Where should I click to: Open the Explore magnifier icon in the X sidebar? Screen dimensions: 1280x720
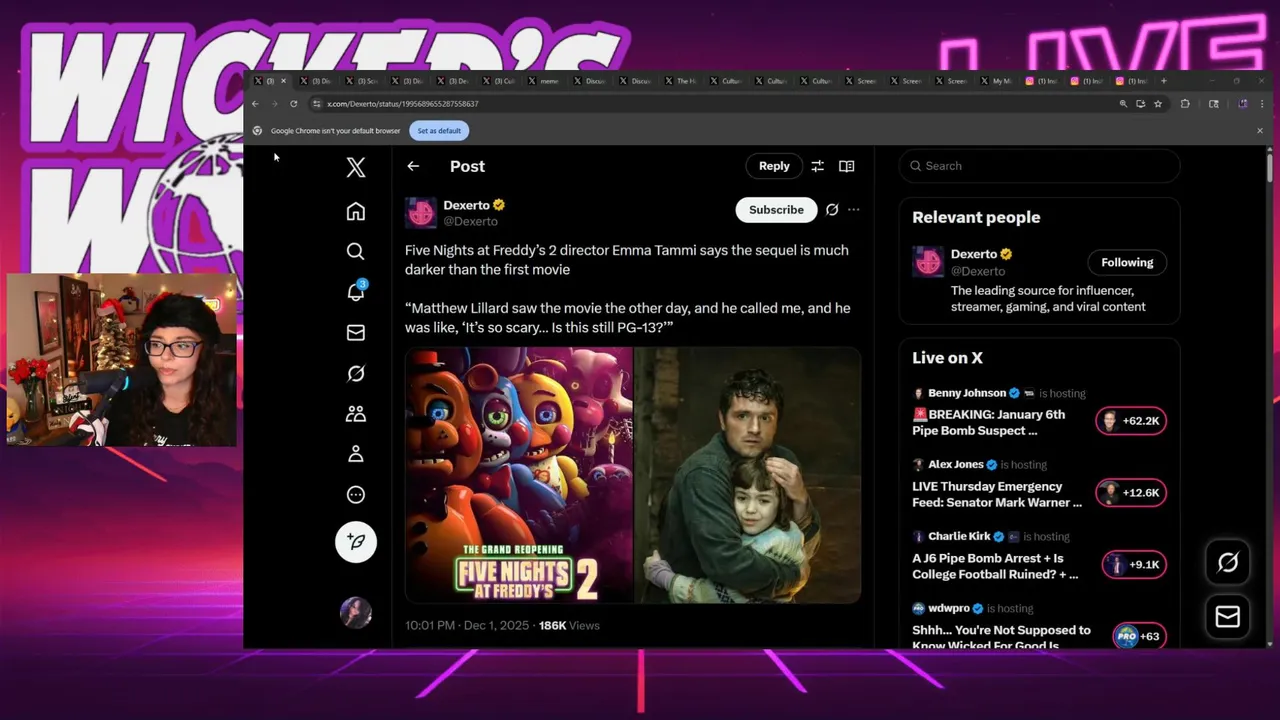tap(356, 251)
